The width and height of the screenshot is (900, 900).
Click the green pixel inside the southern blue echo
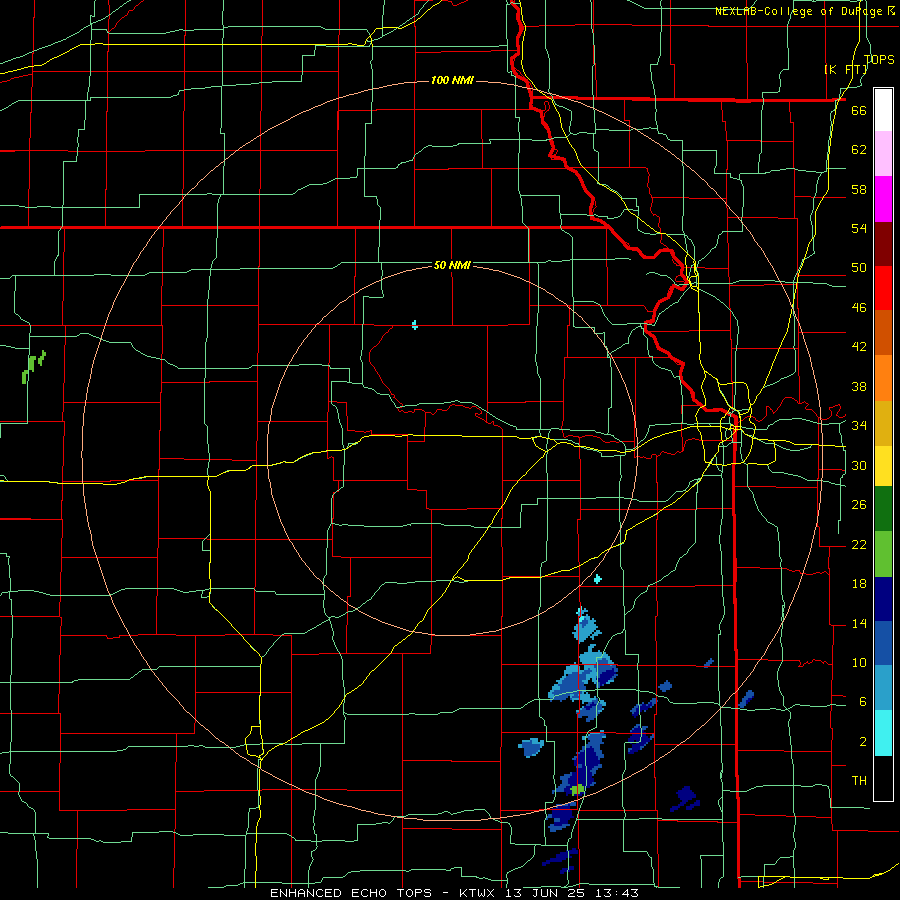(578, 790)
